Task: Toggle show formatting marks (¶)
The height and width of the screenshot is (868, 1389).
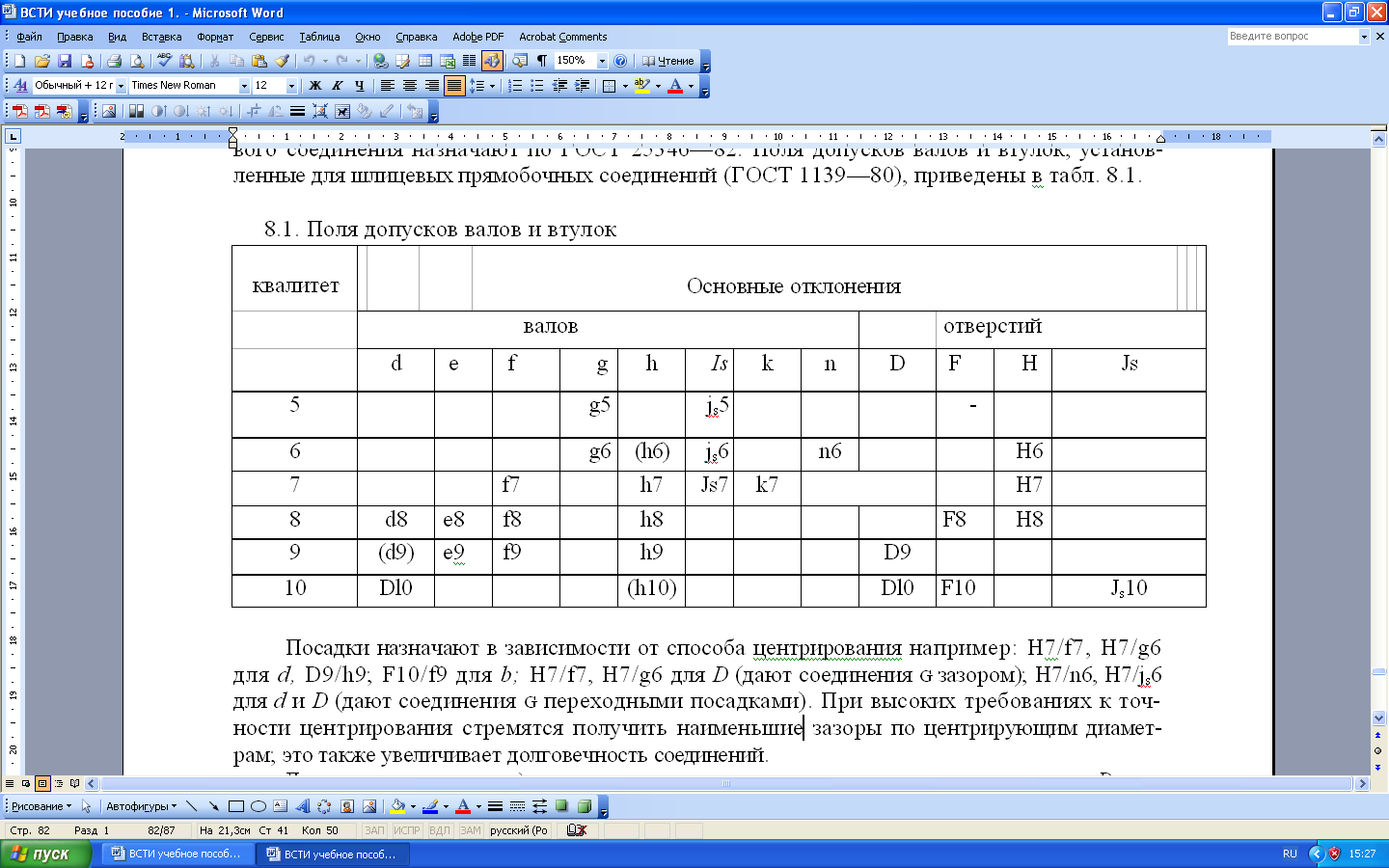Action: pos(542,61)
